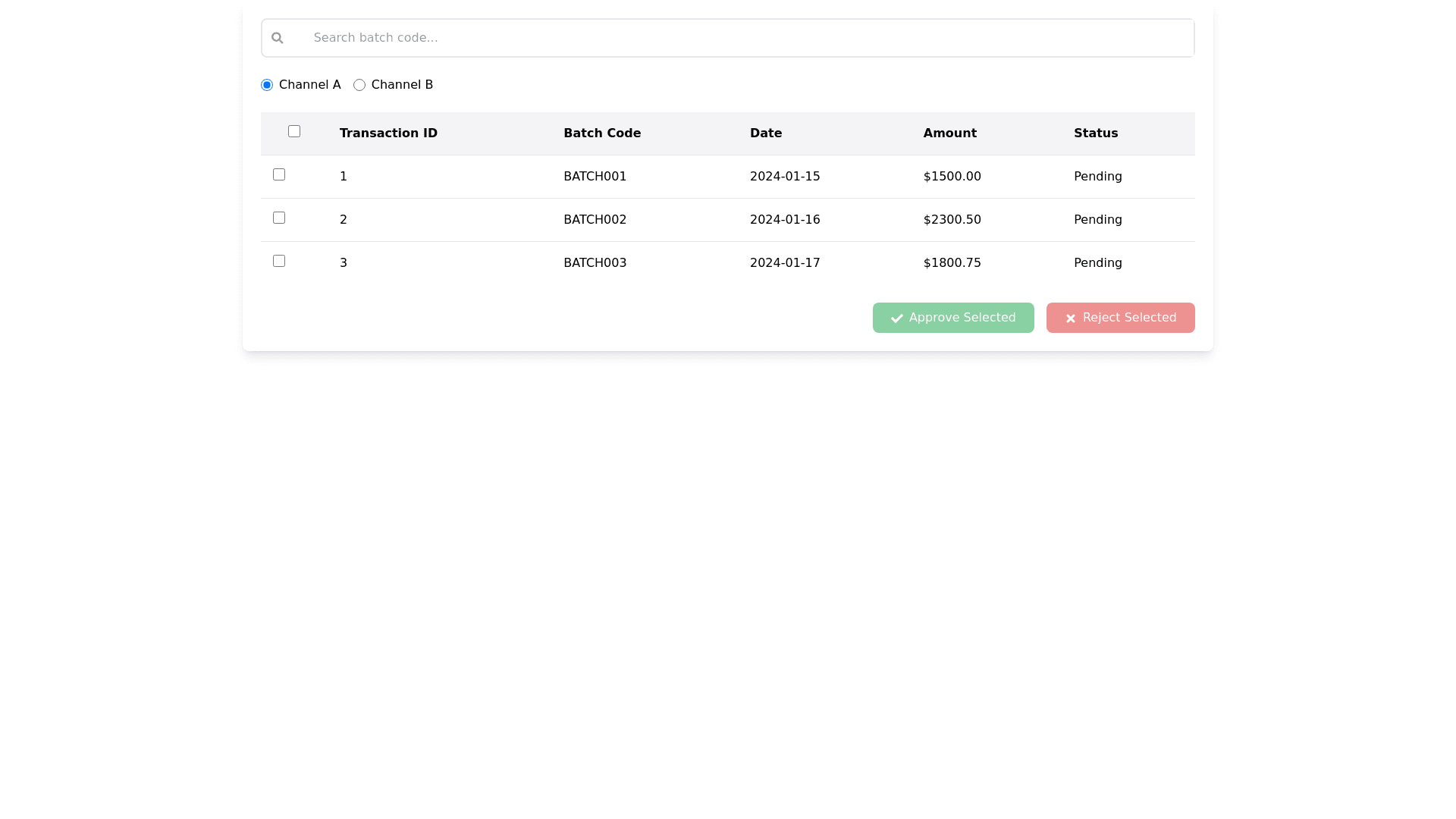This screenshot has width=1456, height=819.
Task: Click the BATCH001 batch code cell
Action: [x=595, y=177]
